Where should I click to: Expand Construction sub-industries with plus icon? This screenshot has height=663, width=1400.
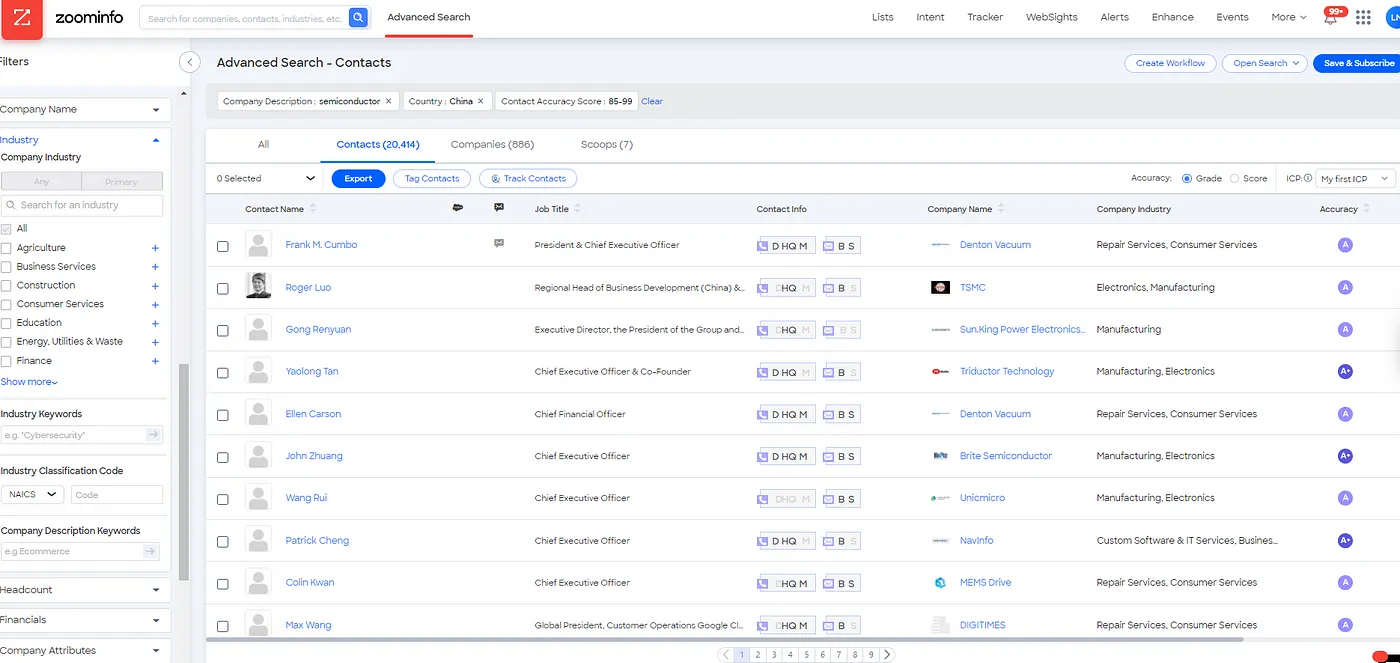155,286
